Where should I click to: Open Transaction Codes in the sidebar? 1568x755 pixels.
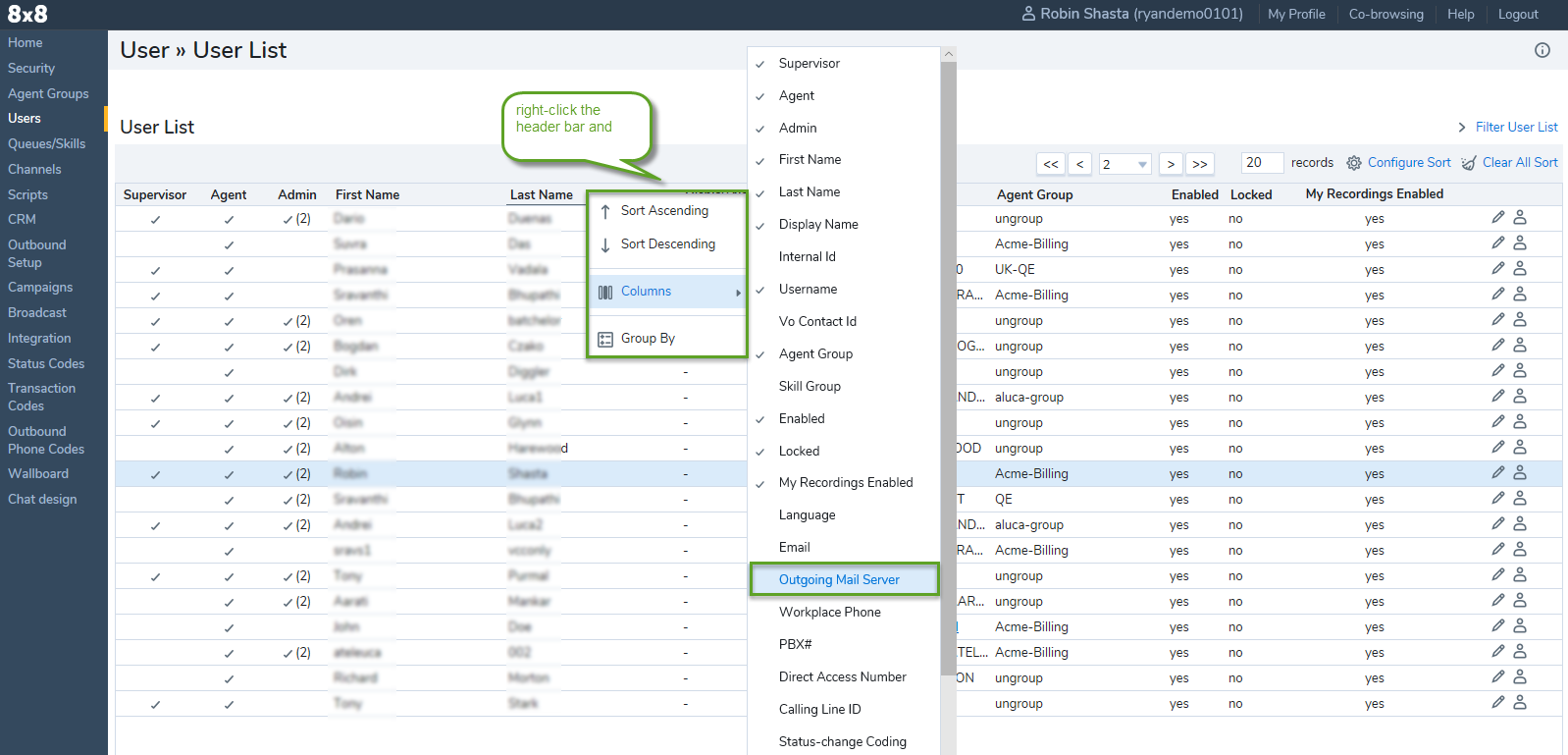(42, 397)
